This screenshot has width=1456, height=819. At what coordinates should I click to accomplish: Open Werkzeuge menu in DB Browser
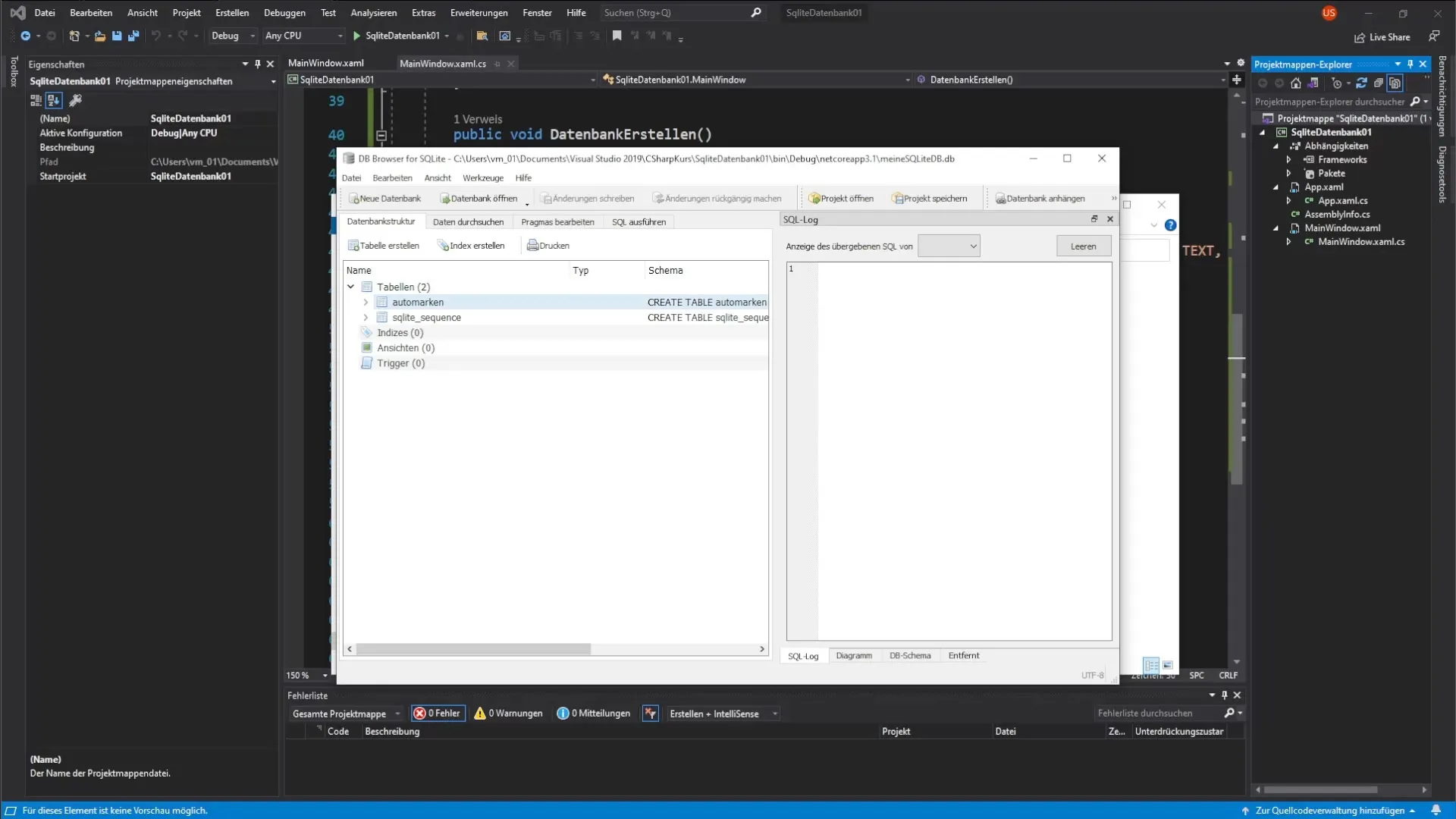pos(483,178)
